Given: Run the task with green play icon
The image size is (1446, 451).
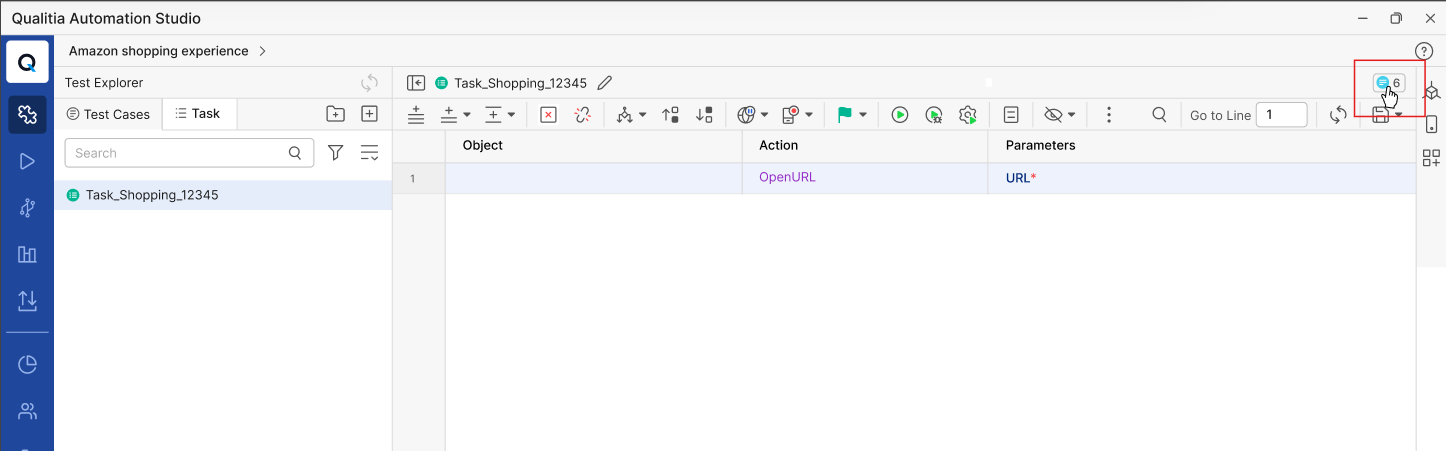Looking at the screenshot, I should [900, 115].
